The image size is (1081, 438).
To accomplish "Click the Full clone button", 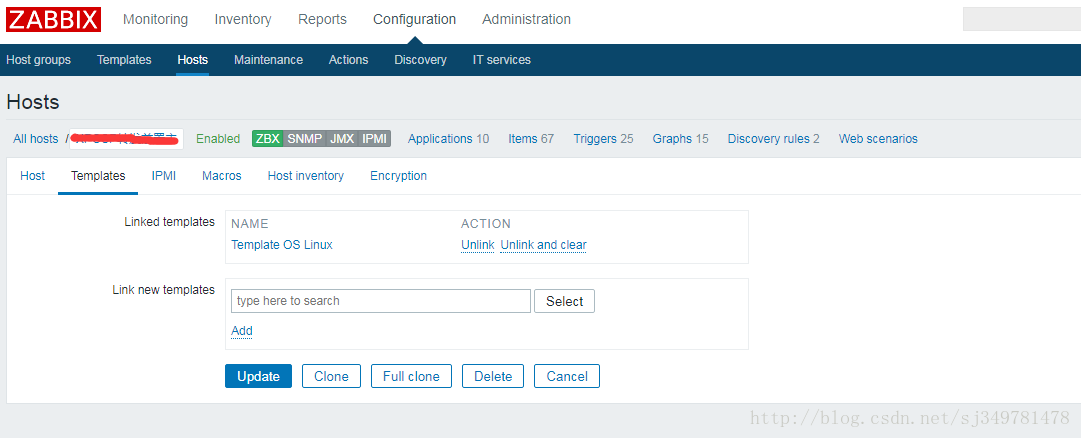I will coord(412,376).
